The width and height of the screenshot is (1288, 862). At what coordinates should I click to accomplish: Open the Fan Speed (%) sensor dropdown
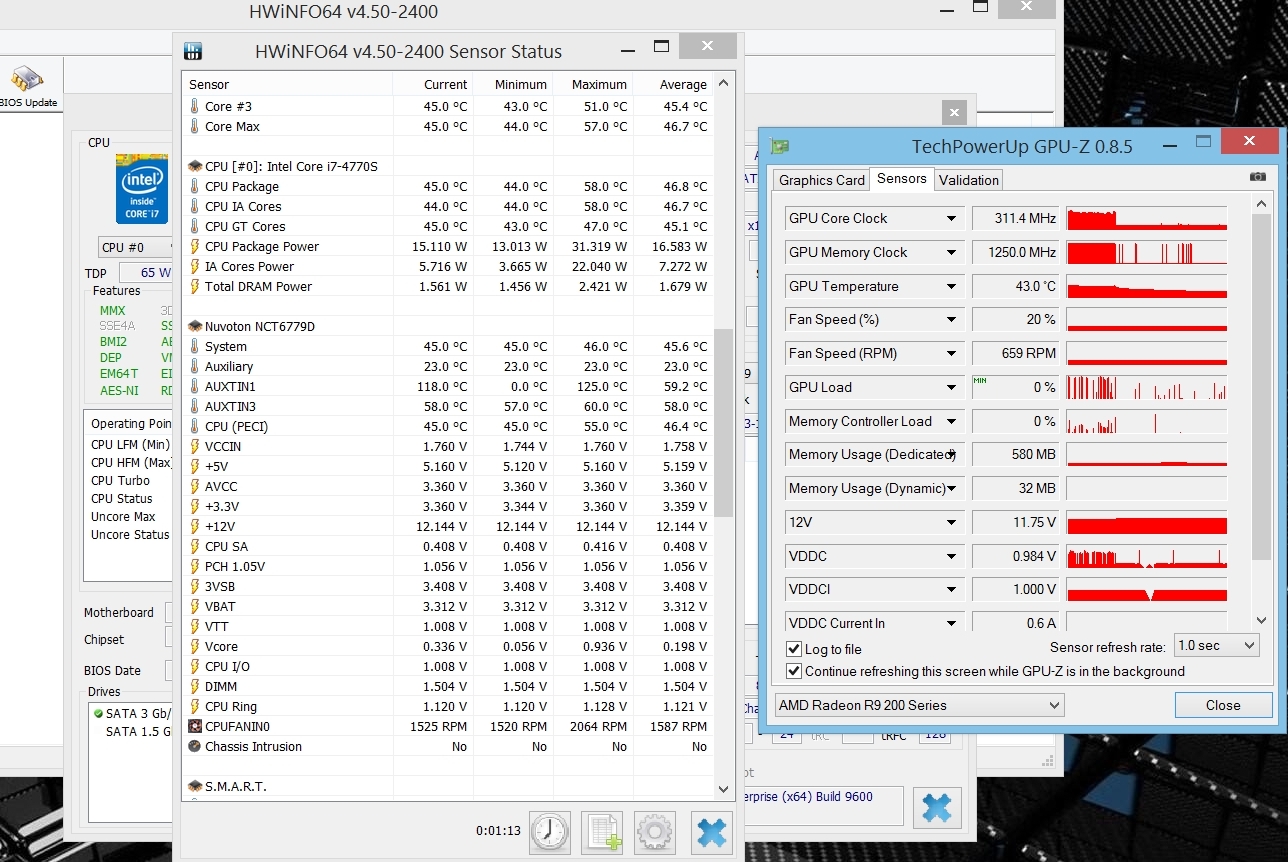tap(952, 319)
